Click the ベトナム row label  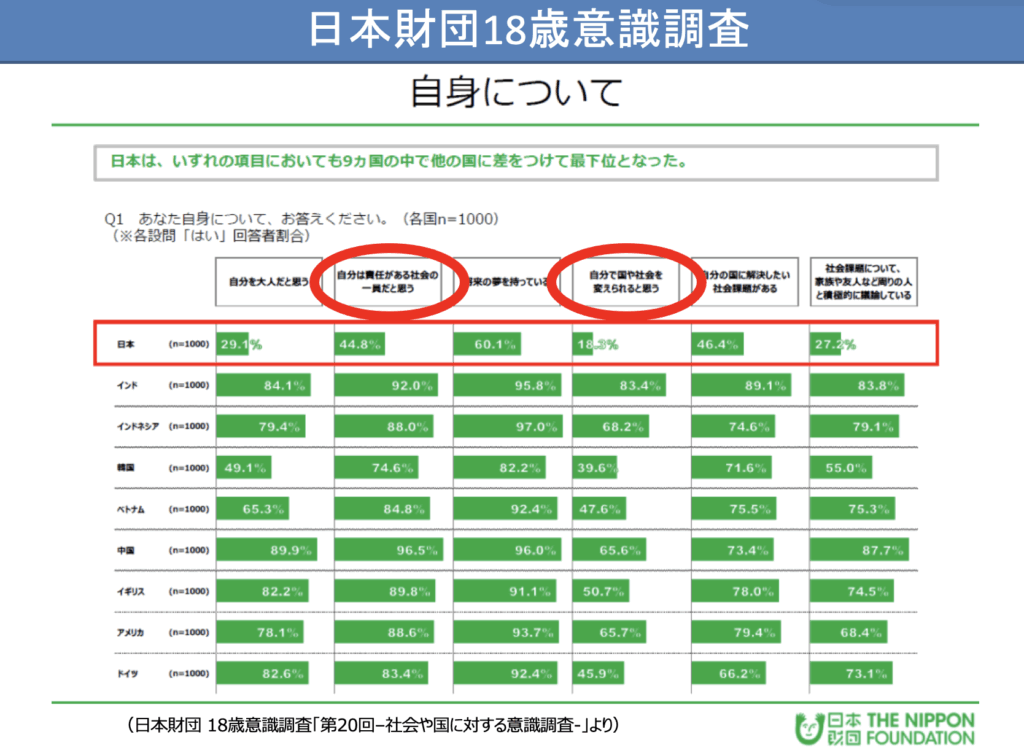(x=131, y=509)
